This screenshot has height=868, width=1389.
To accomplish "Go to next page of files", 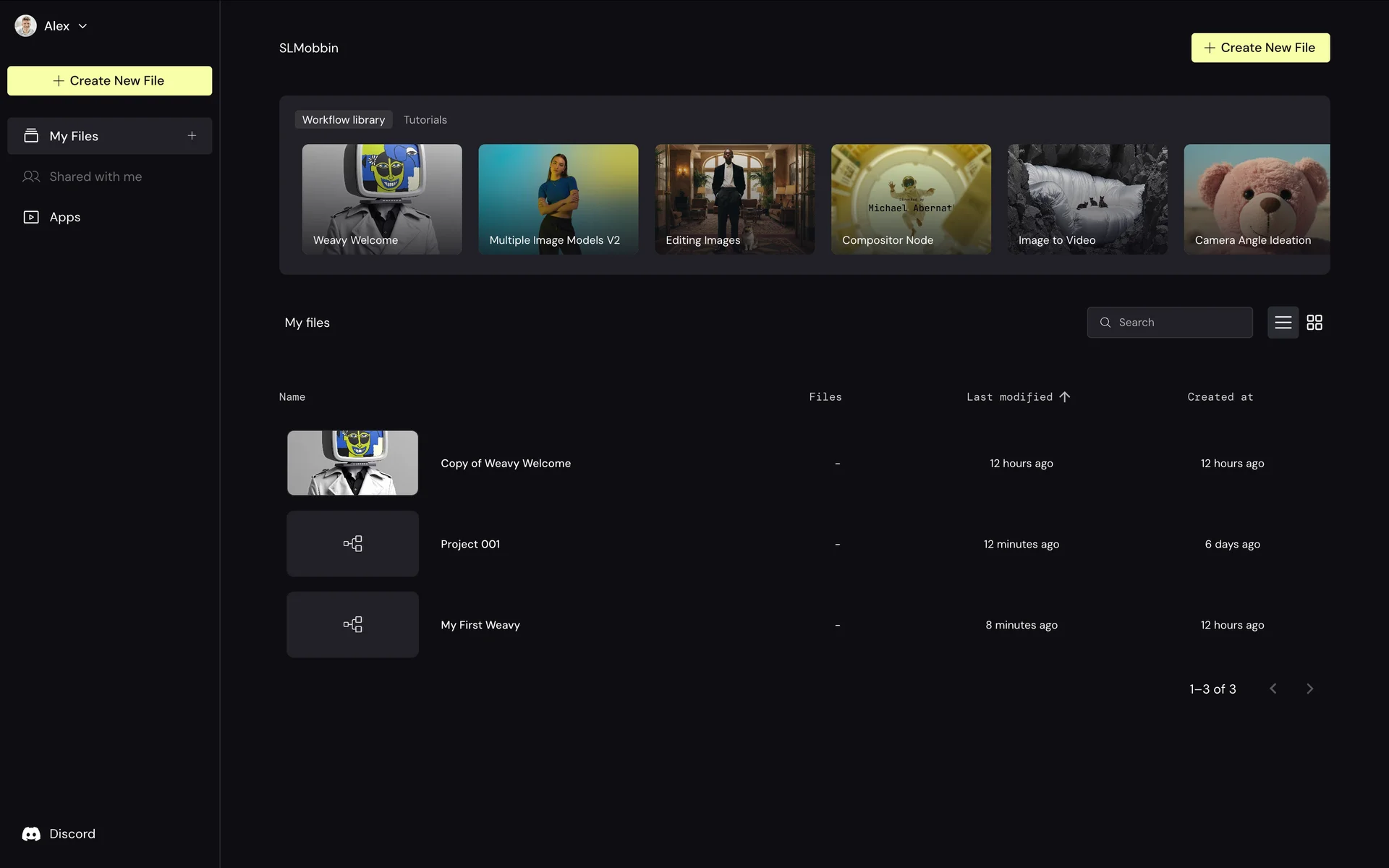I will (x=1309, y=689).
